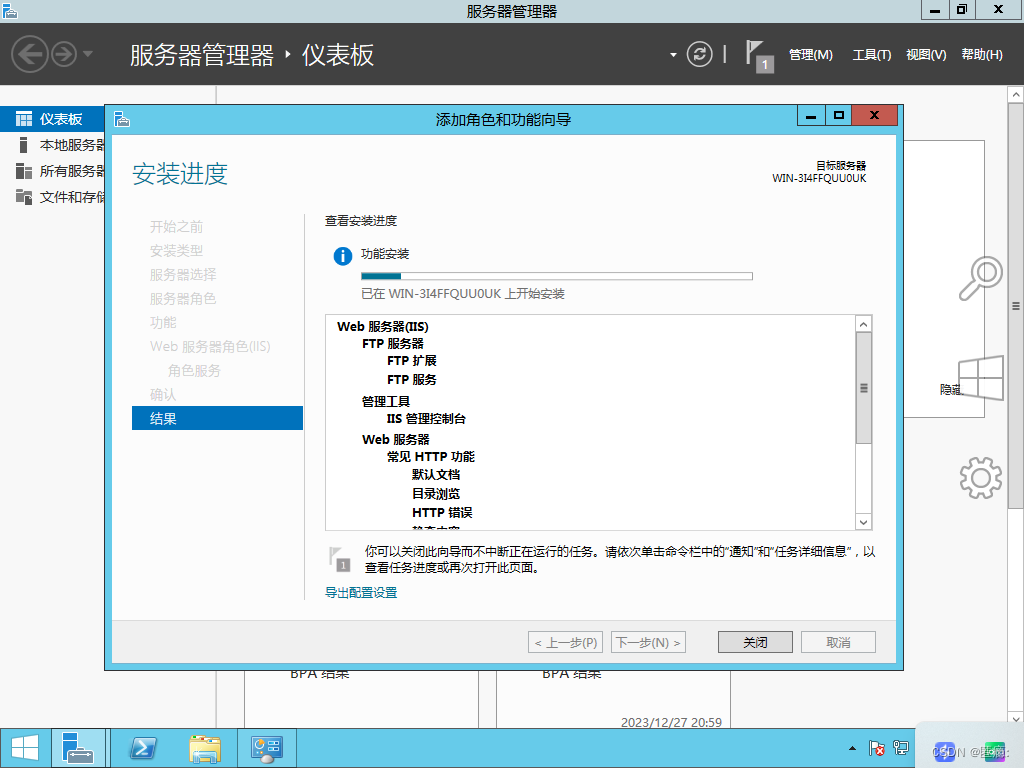Select the 确认 wizard step
Image resolution: width=1024 pixels, height=768 pixels.
(163, 394)
